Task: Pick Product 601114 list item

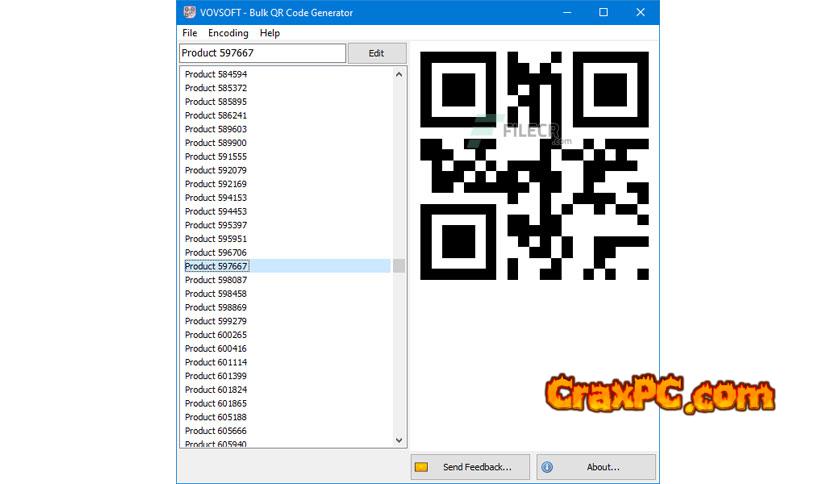Action: tap(216, 363)
